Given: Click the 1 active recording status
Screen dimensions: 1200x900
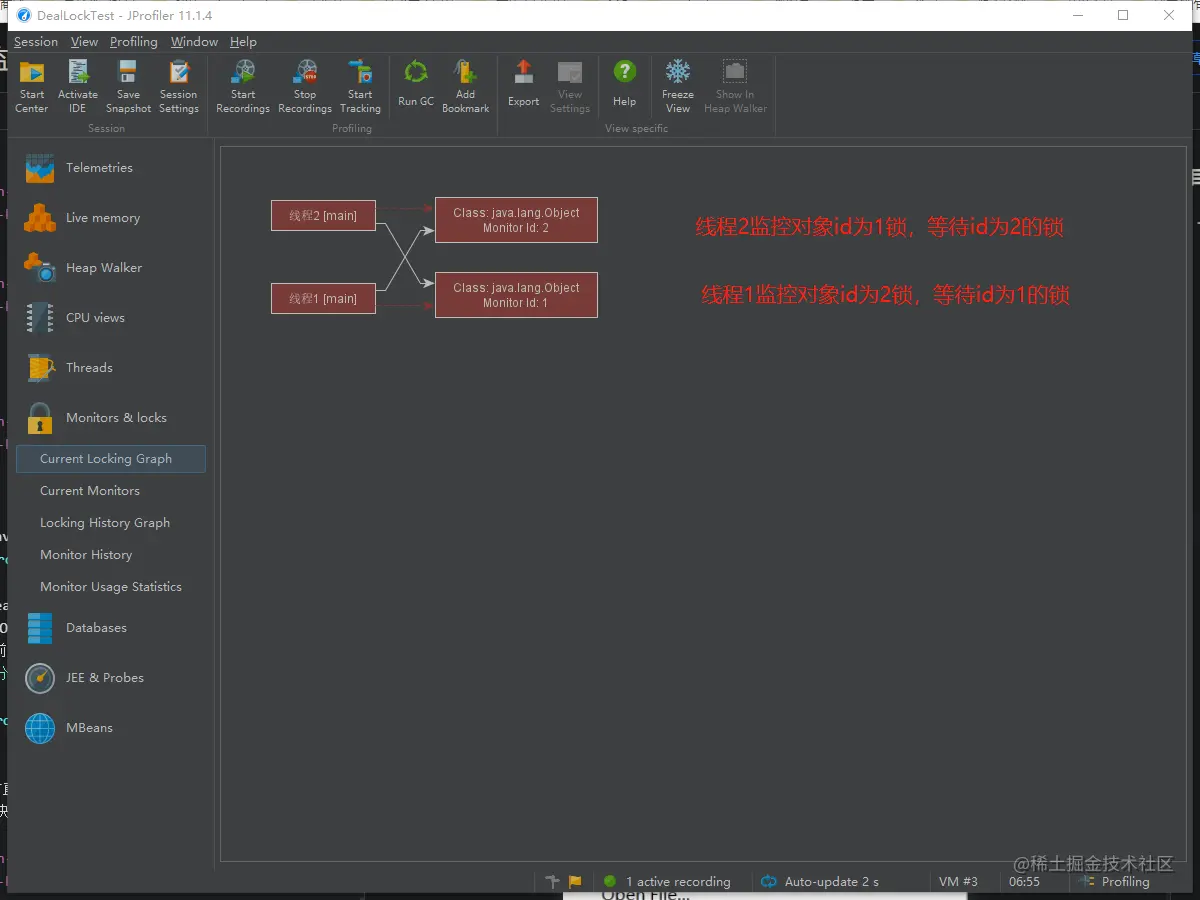Looking at the screenshot, I should click(667, 882).
